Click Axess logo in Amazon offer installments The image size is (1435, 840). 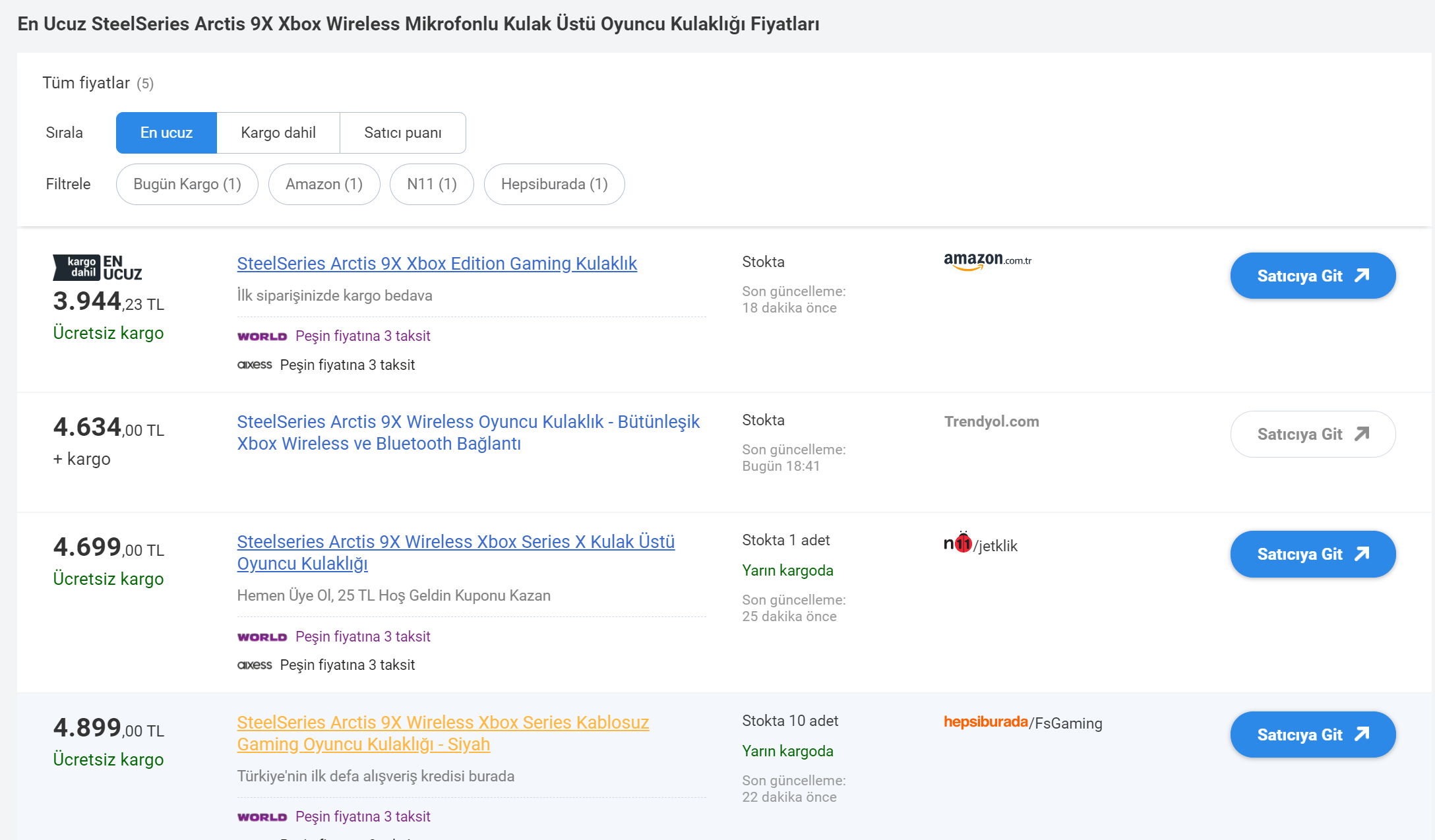pyautogui.click(x=255, y=365)
